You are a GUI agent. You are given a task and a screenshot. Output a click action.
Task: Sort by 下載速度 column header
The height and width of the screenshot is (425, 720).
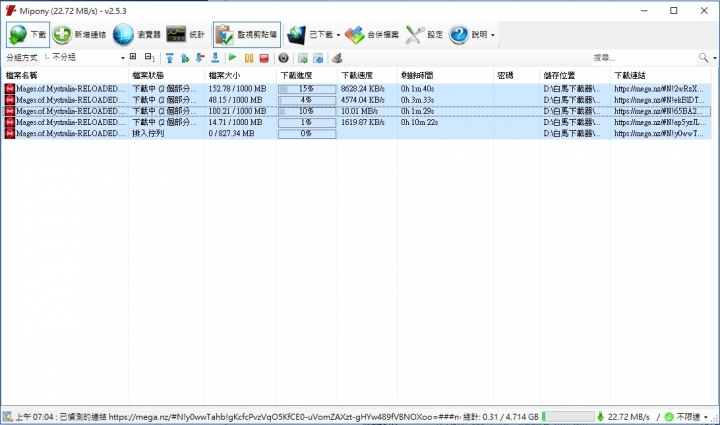click(367, 75)
